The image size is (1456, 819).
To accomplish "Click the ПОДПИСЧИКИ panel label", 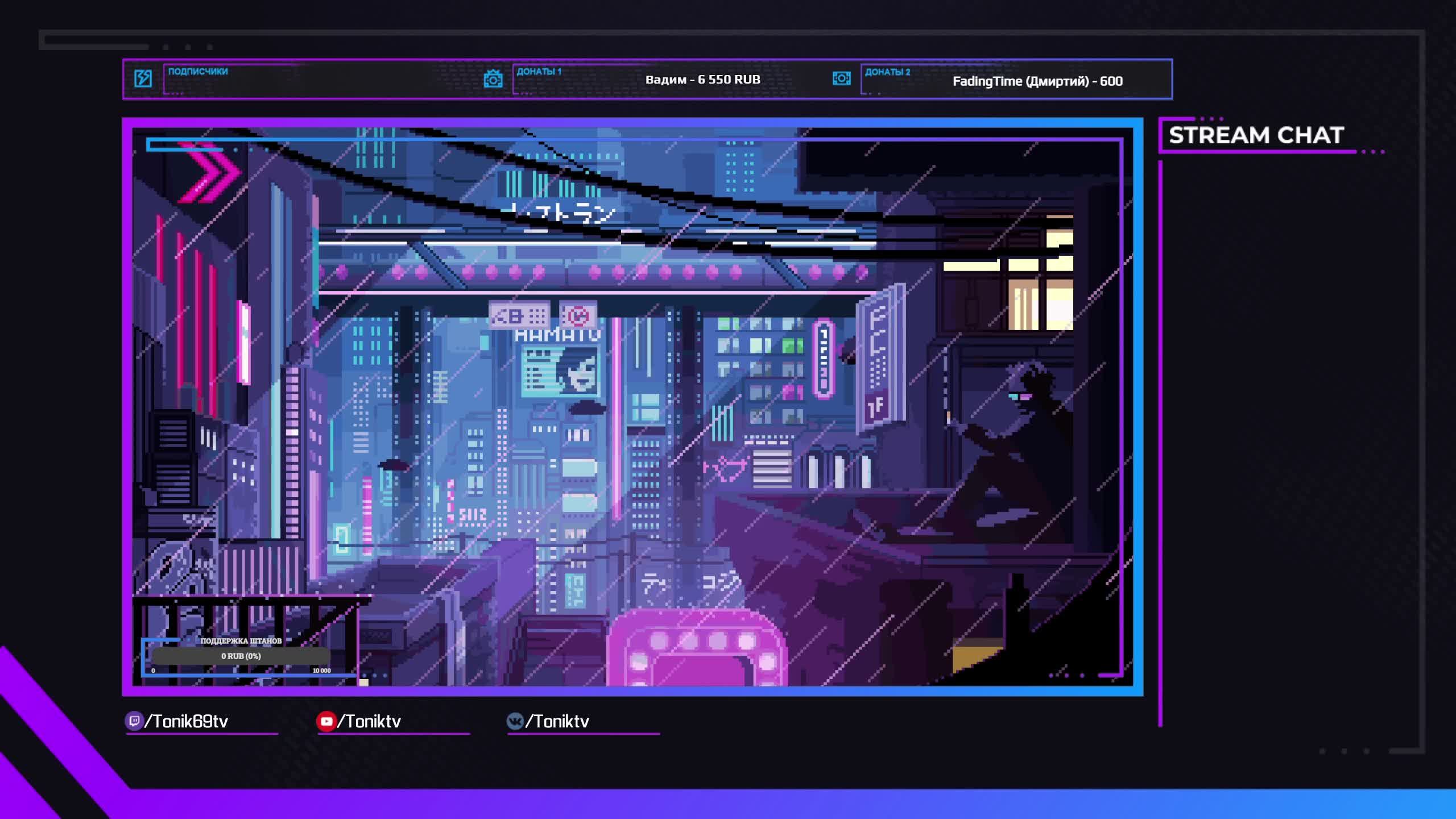I will coord(198,72).
